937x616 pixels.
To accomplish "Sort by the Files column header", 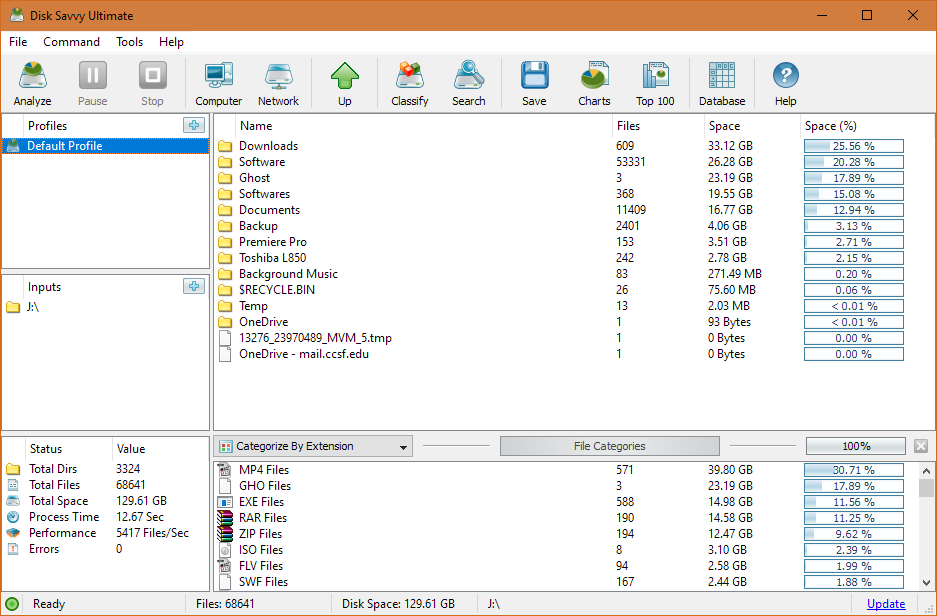I will [659, 125].
